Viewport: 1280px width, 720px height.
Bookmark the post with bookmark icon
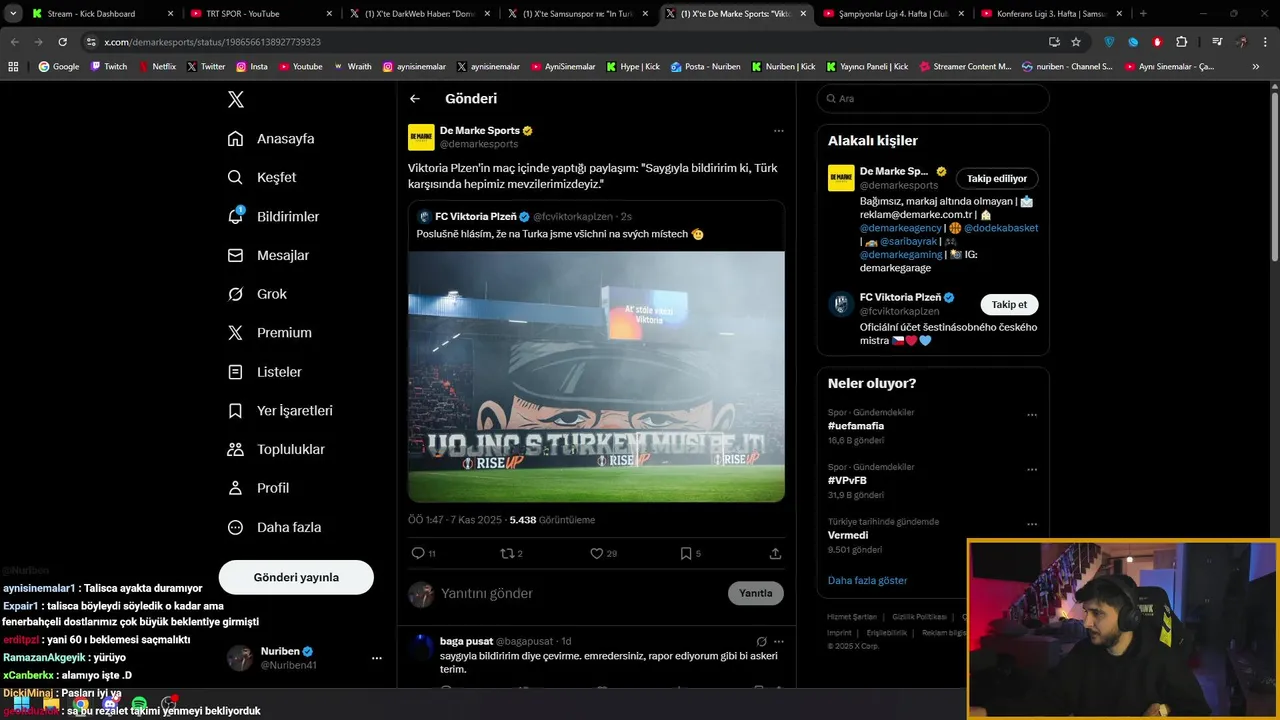pyautogui.click(x=685, y=553)
